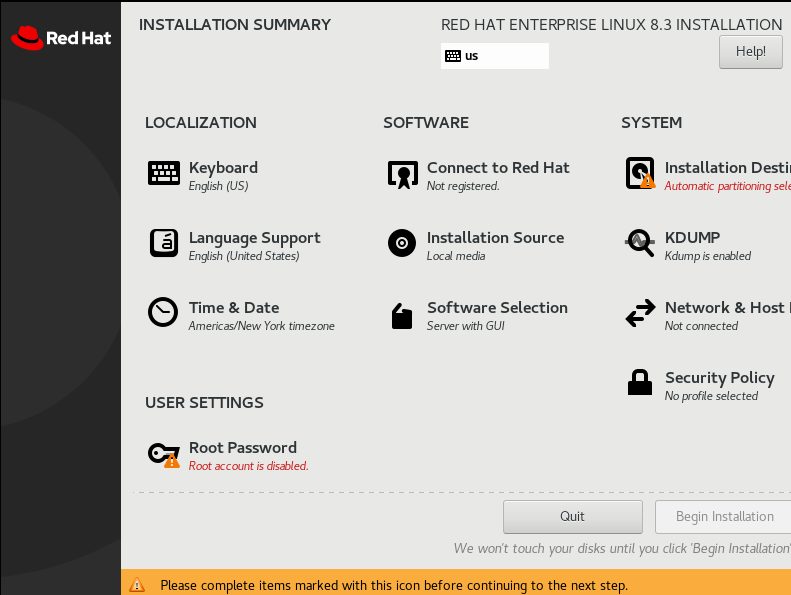Click the Connect to Red Hat certificate icon

(403, 175)
